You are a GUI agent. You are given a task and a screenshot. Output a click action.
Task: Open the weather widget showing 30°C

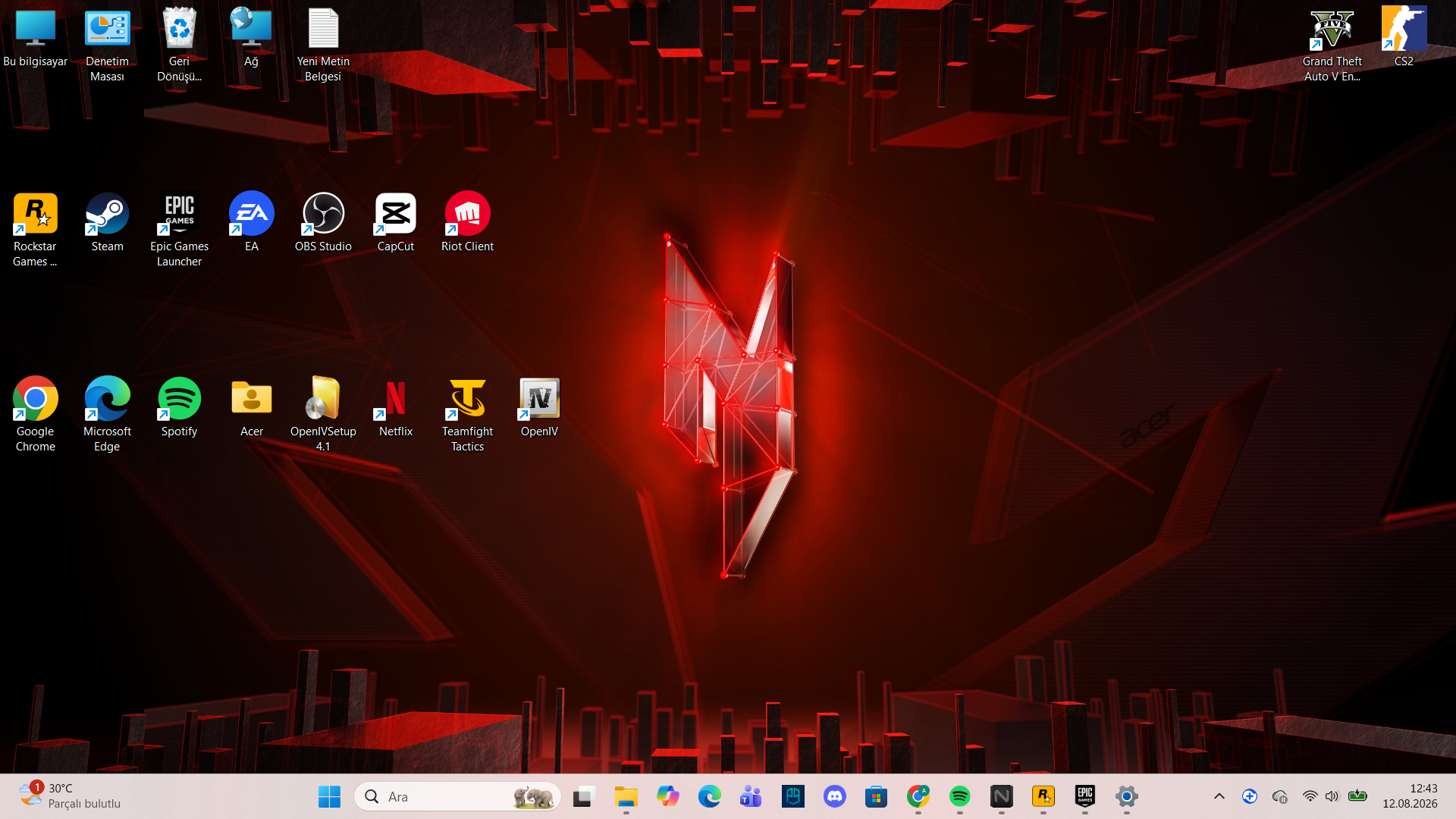tap(70, 797)
